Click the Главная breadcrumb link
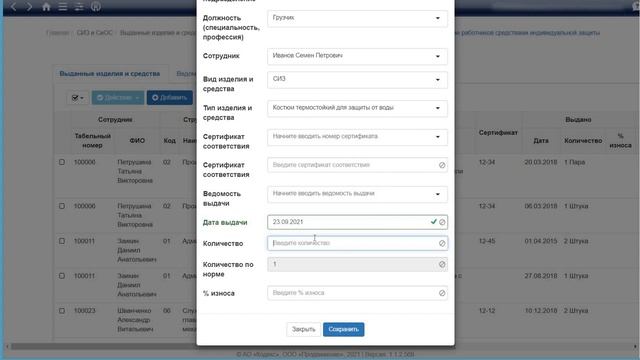 tap(57, 33)
